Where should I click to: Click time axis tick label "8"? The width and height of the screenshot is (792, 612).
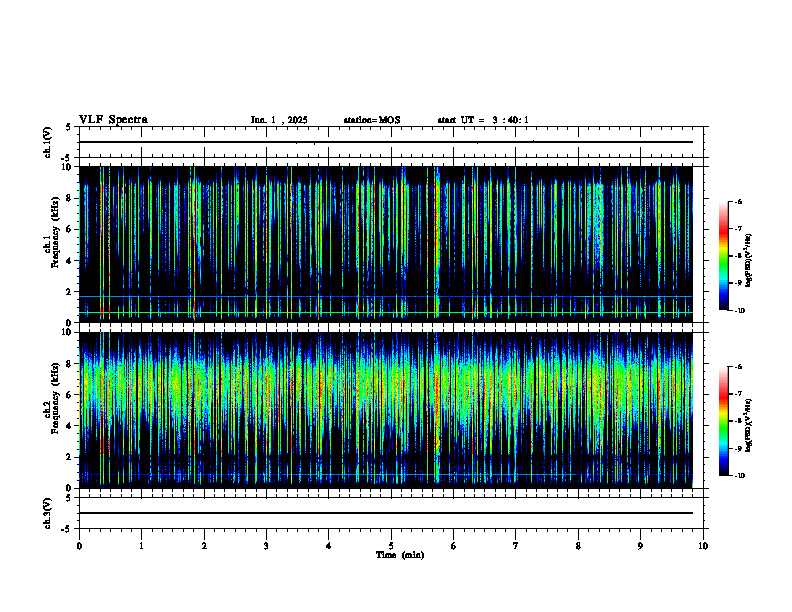coord(578,546)
